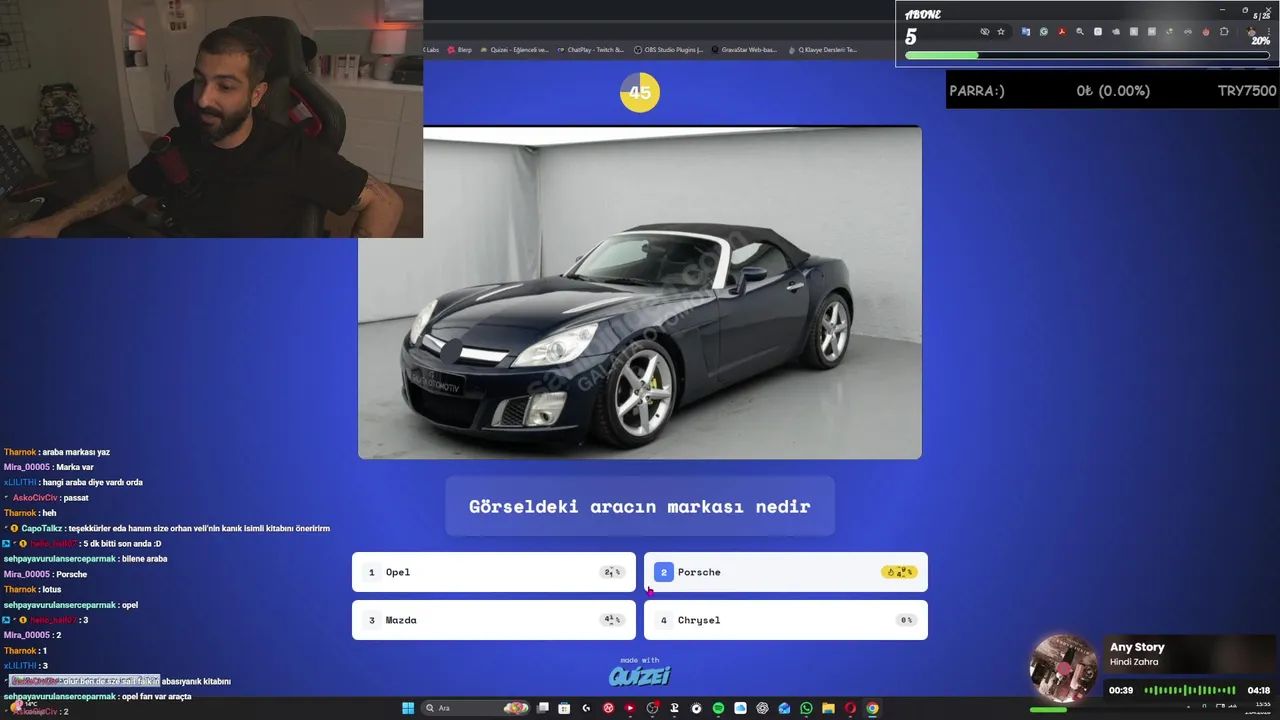Click the taskbar search box Ara
The image size is (1280, 720).
pyautogui.click(x=476, y=708)
